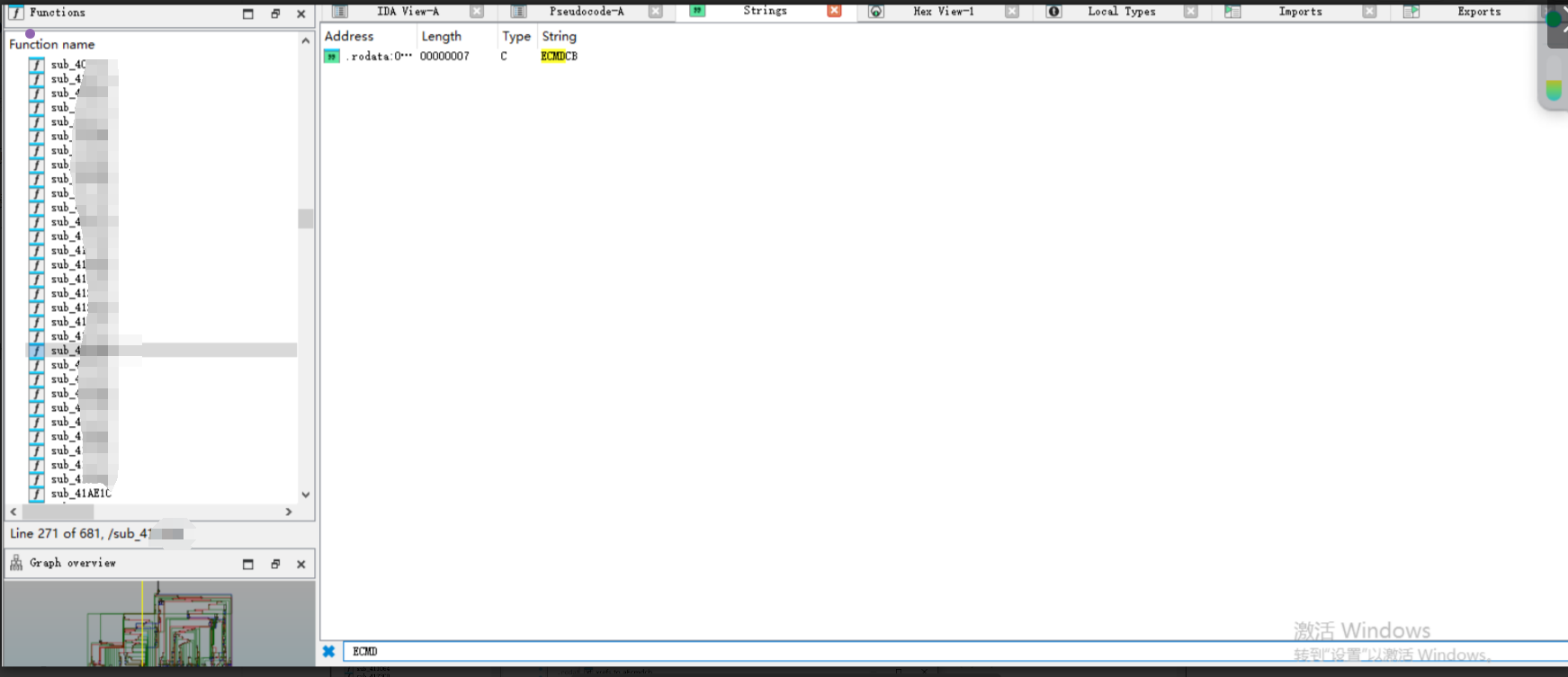This screenshot has width=1568, height=677.
Task: Open the Local Types tab
Action: click(x=1121, y=12)
